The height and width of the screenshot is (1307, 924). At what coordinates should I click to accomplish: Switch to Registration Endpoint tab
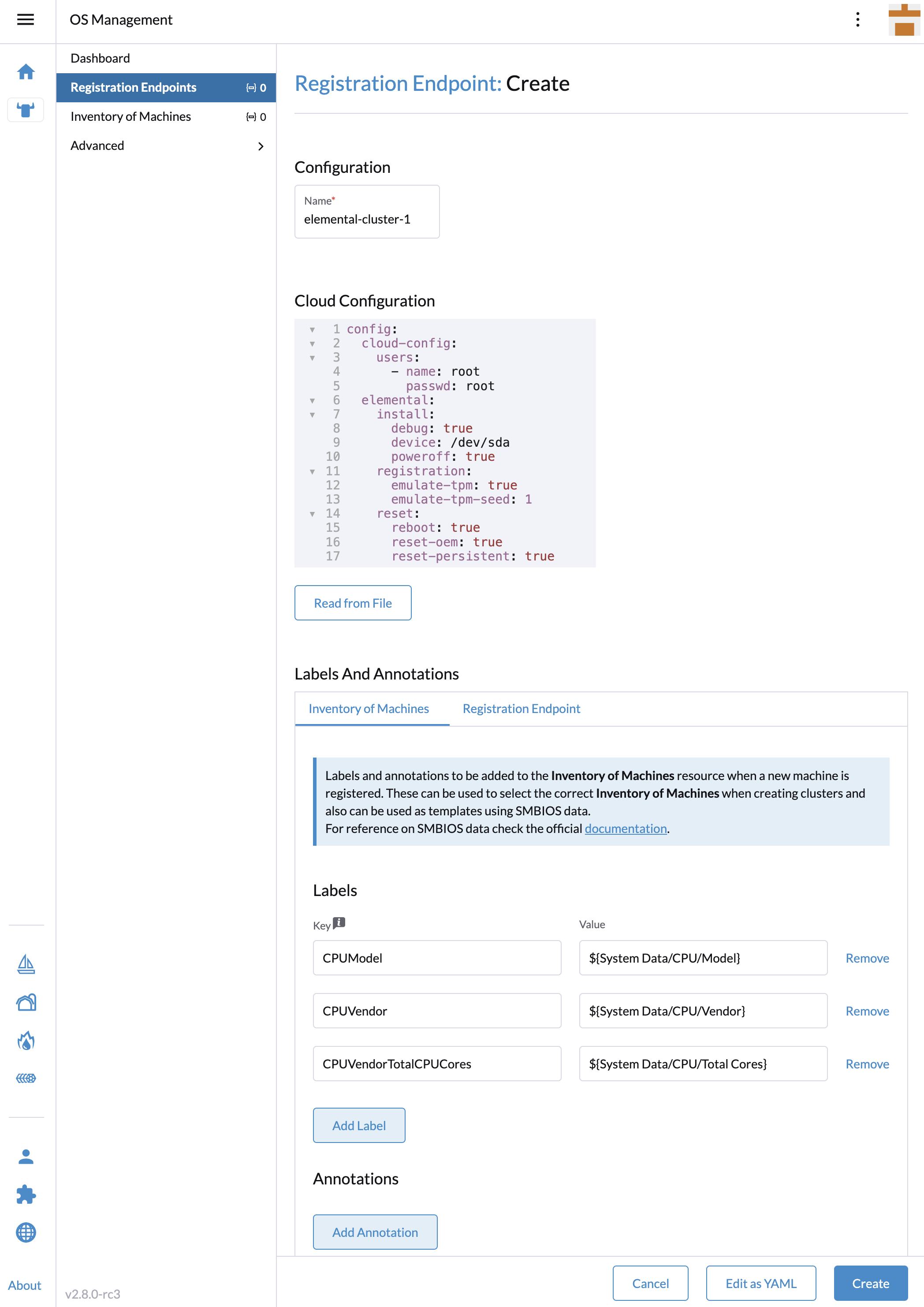tap(521, 709)
